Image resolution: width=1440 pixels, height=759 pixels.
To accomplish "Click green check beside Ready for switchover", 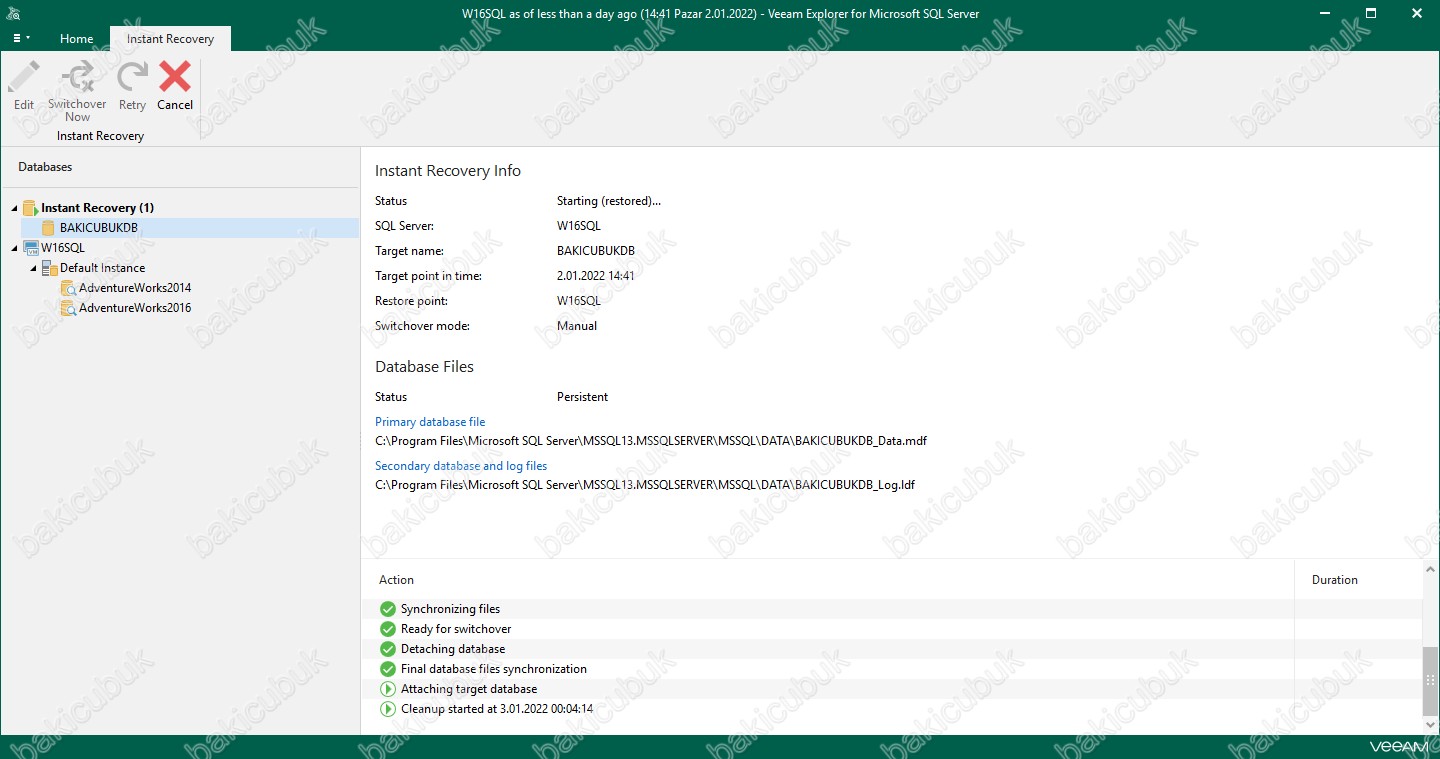I will [x=388, y=629].
